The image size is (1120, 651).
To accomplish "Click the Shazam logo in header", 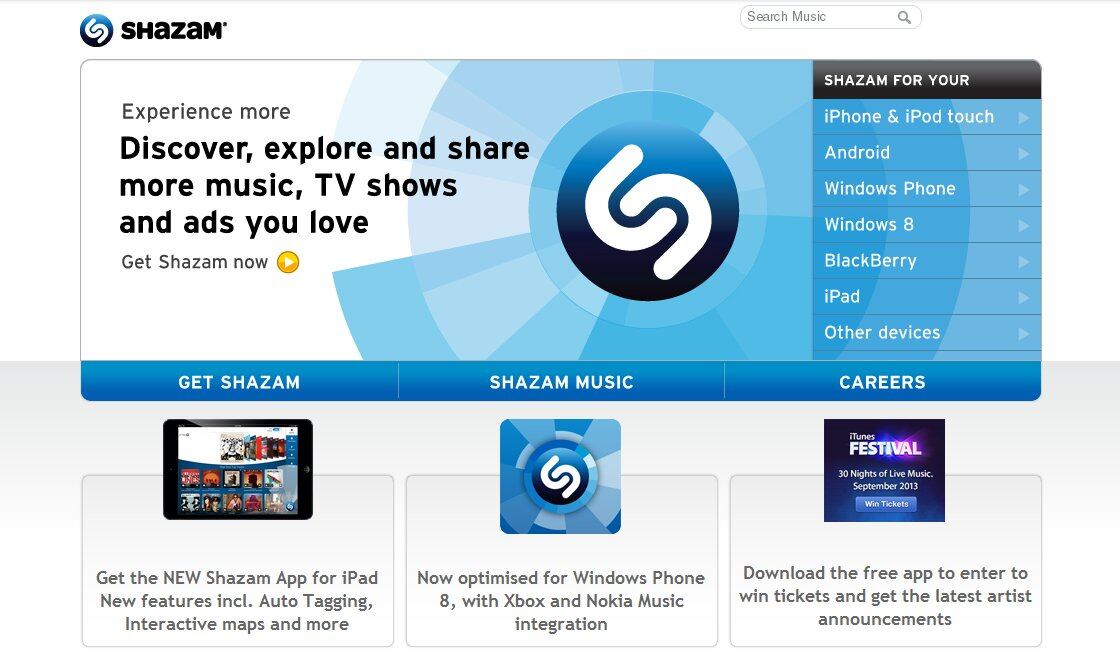I will point(153,30).
